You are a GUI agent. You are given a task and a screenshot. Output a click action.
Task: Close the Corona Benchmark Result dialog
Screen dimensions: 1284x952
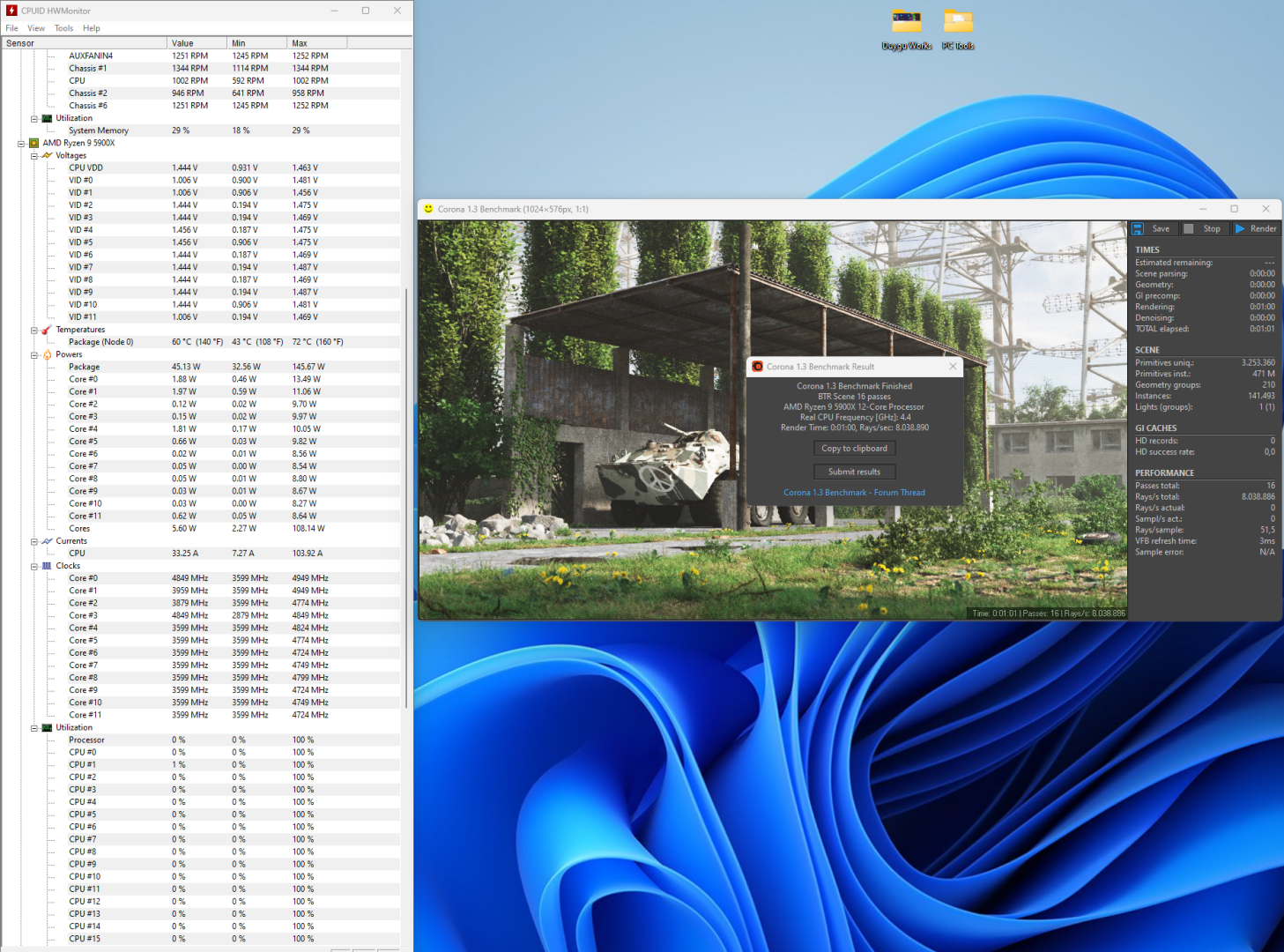(953, 367)
